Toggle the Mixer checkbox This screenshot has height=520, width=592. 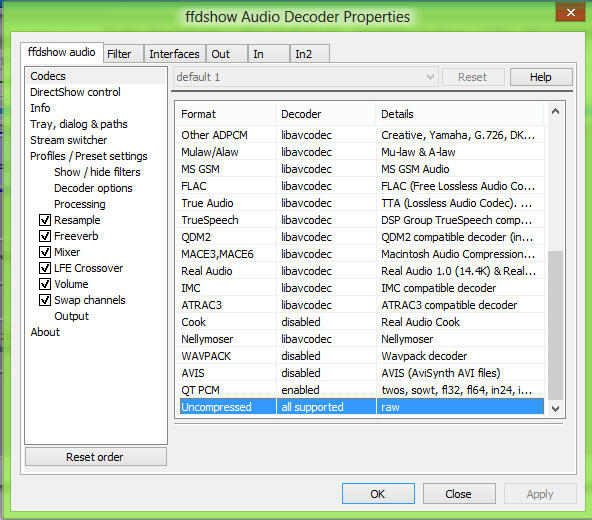tap(45, 252)
